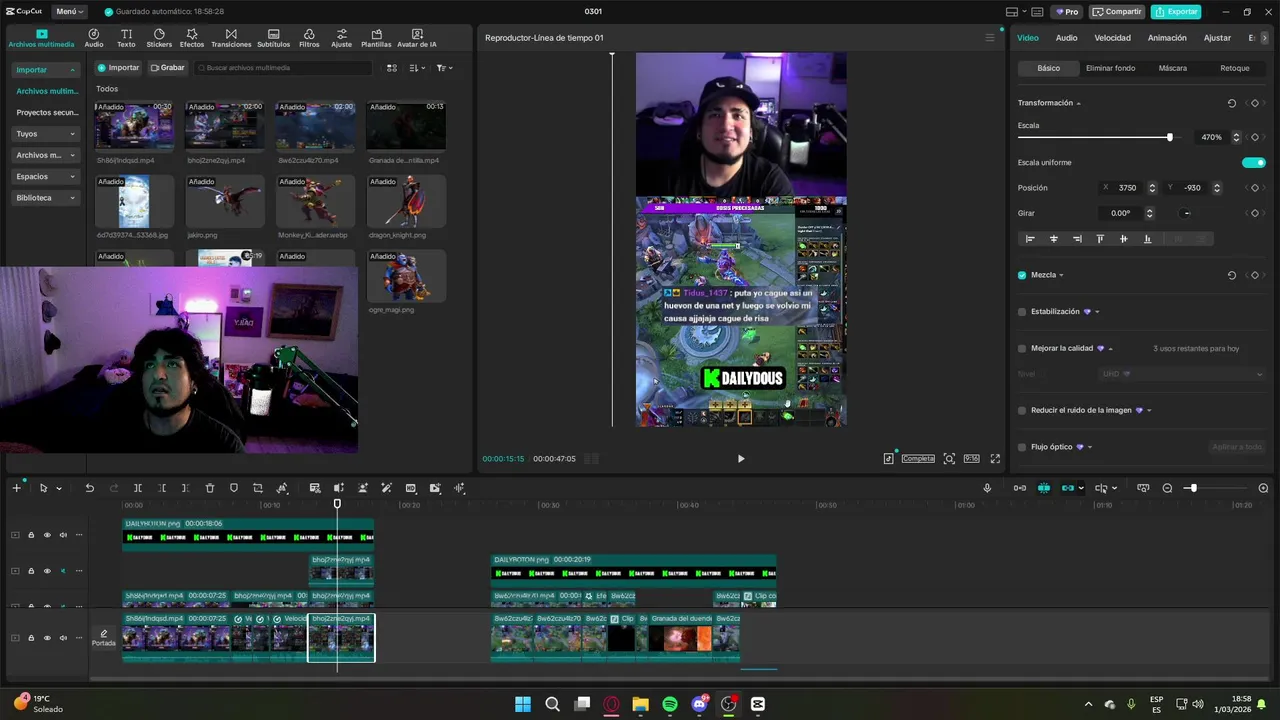Enable the Estabilización checkbox

pos(1022,312)
